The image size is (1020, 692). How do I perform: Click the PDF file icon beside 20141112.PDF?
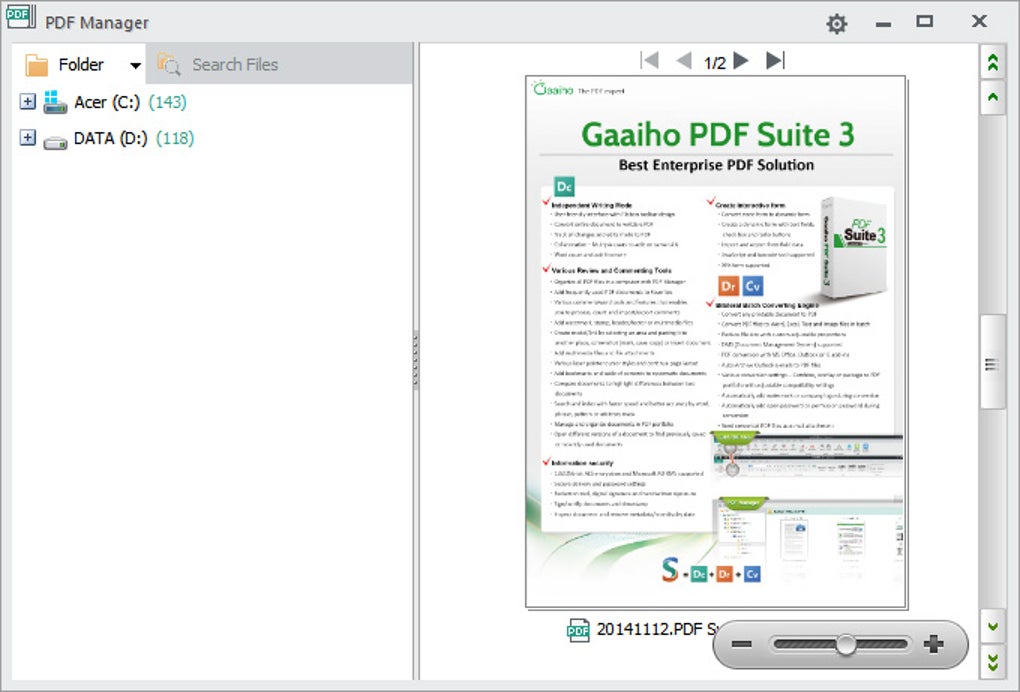point(578,630)
